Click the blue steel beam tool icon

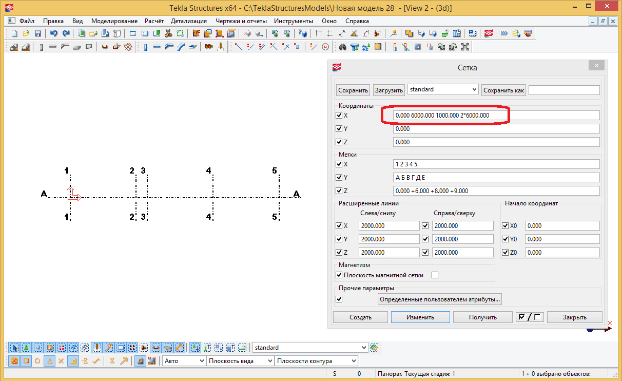[157, 47]
